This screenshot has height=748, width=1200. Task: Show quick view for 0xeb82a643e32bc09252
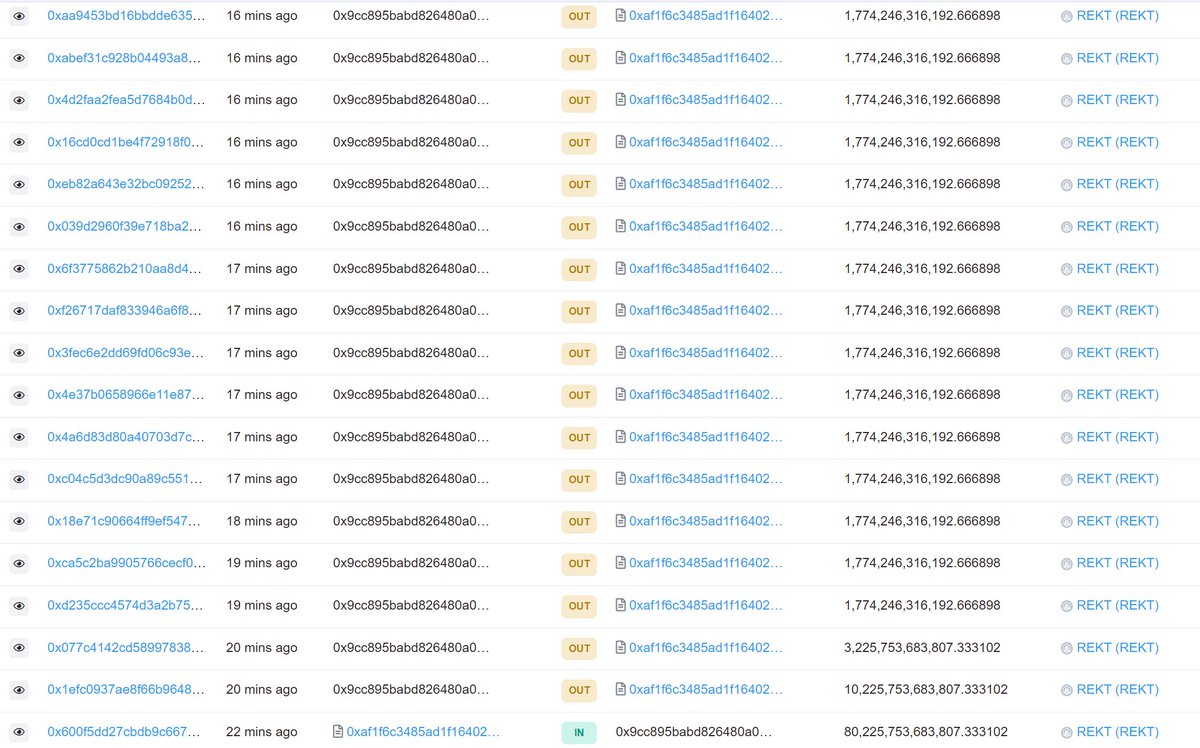pyautogui.click(x=19, y=184)
